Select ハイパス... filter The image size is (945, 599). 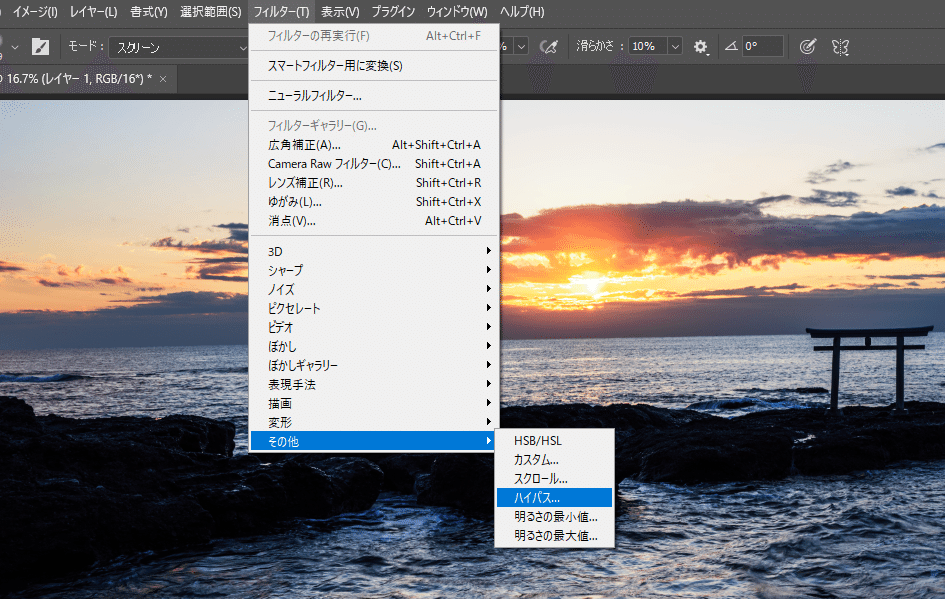pyautogui.click(x=554, y=498)
